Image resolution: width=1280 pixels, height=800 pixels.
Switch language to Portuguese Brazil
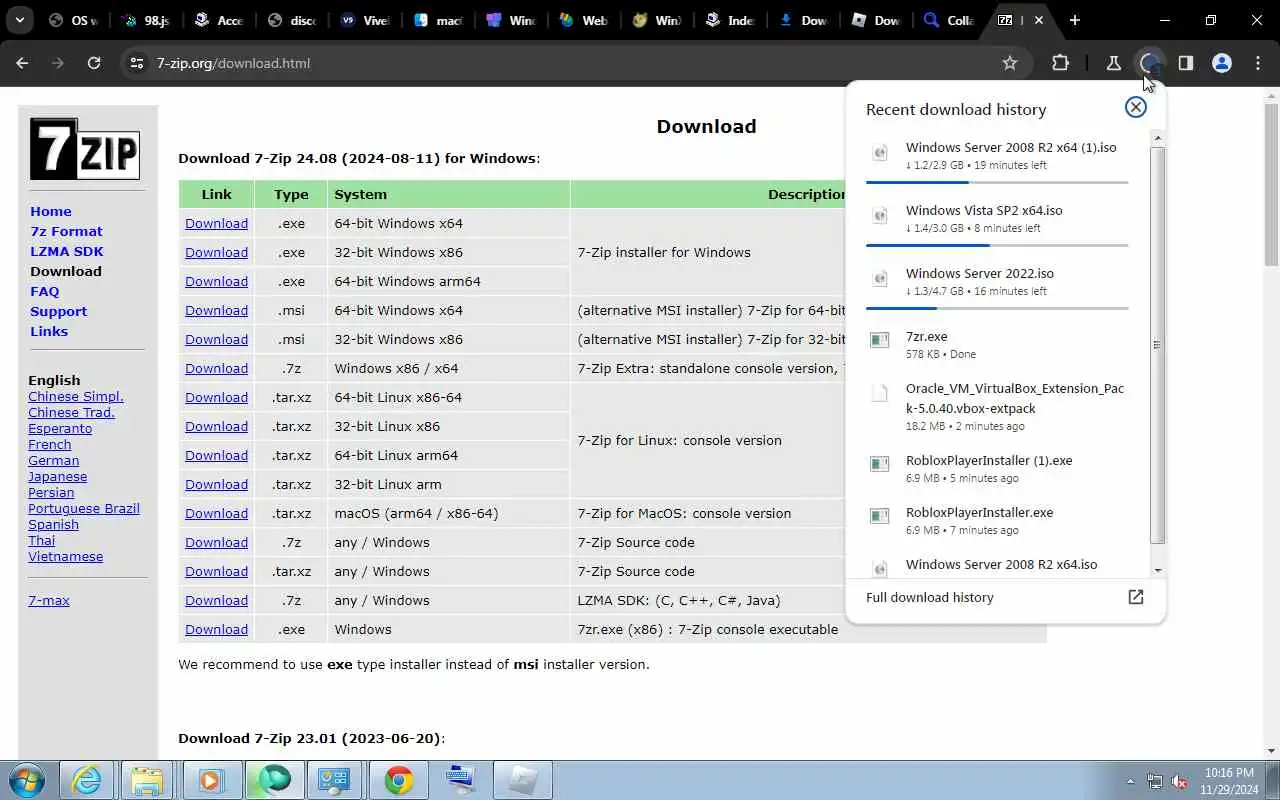[84, 508]
